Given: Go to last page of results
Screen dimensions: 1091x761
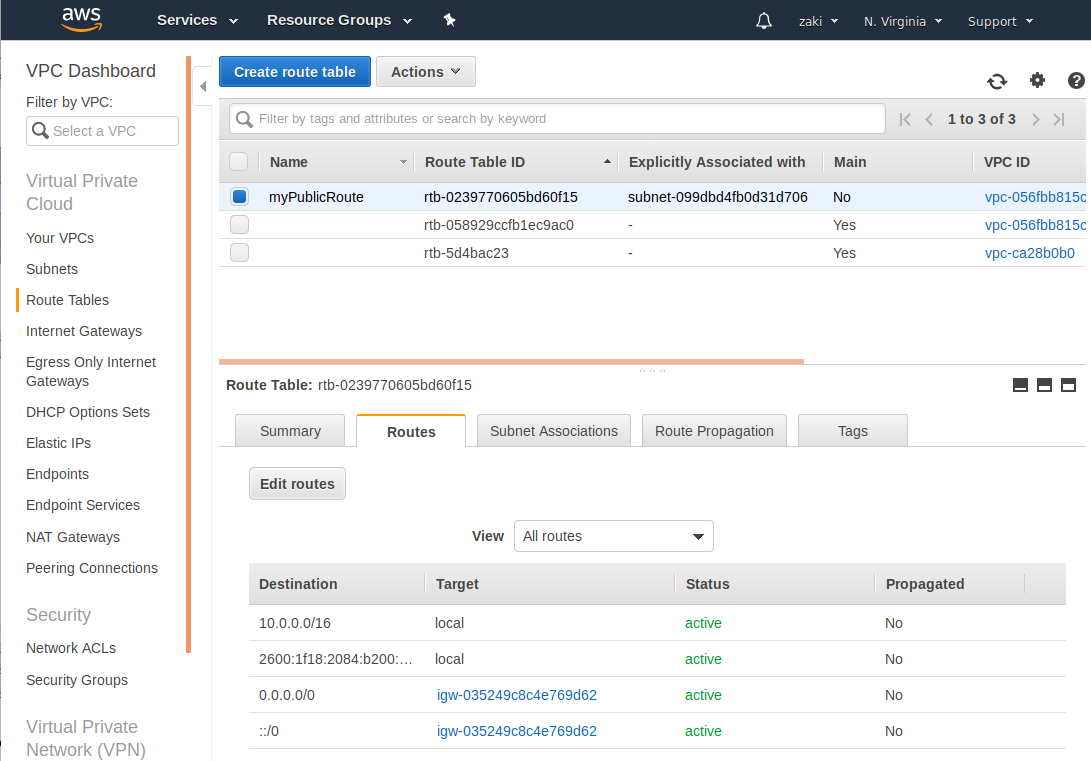Looking at the screenshot, I should 1059,119.
